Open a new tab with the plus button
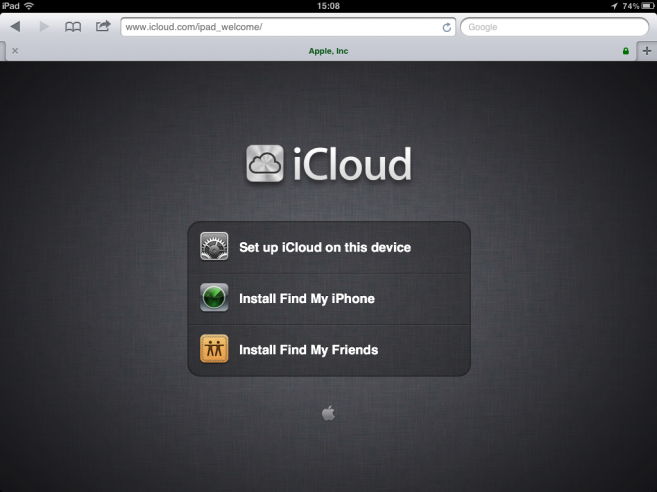Viewport: 657px width, 492px height. (x=647, y=51)
